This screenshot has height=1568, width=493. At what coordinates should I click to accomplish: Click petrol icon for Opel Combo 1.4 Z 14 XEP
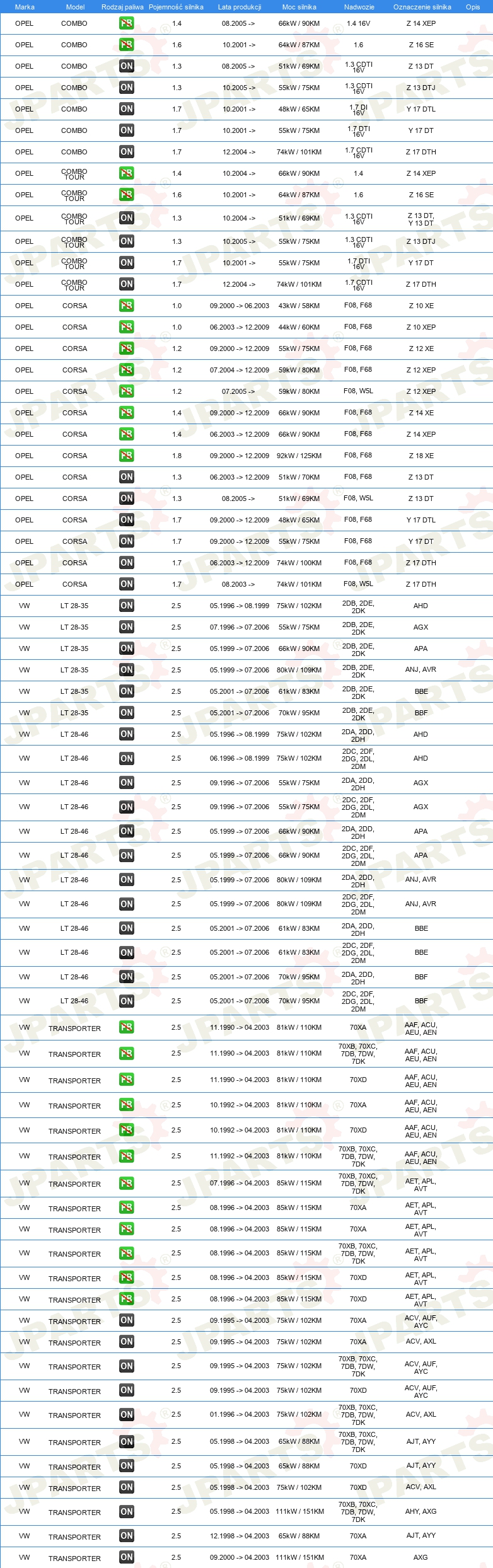coord(126,23)
